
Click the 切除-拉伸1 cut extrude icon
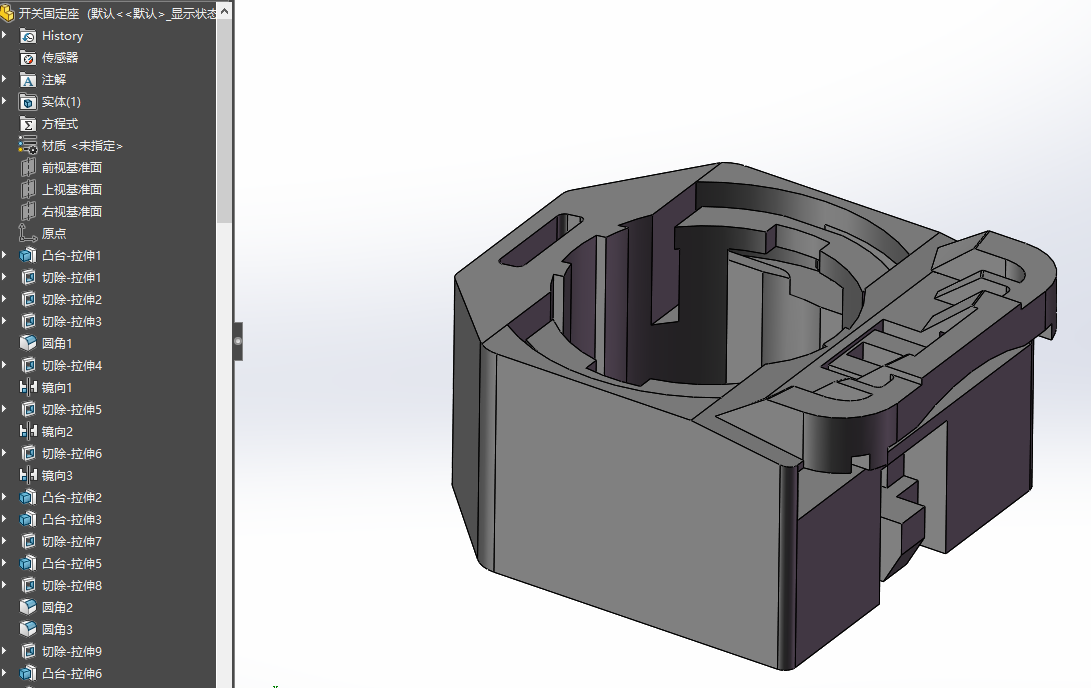28,278
